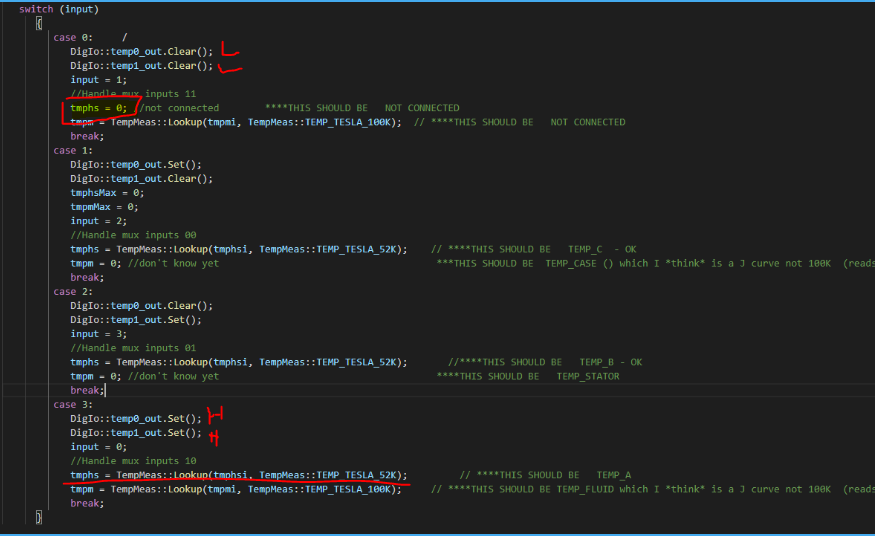Image resolution: width=875 pixels, height=536 pixels.
Task: Click the input = 3 assignment
Action: pos(98,334)
